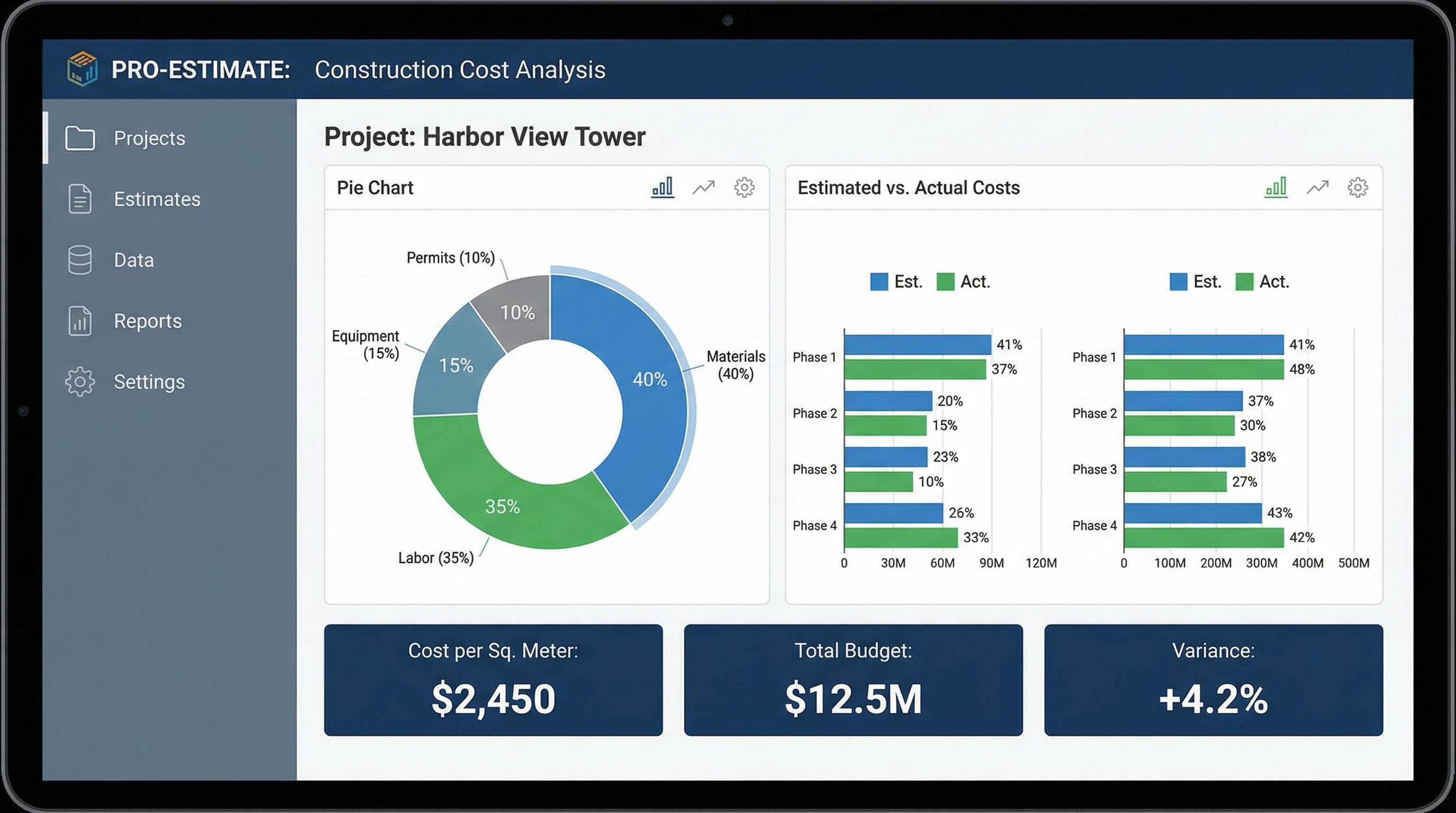The image size is (1456, 813).
Task: Open the Estimates document icon
Action: click(79, 200)
